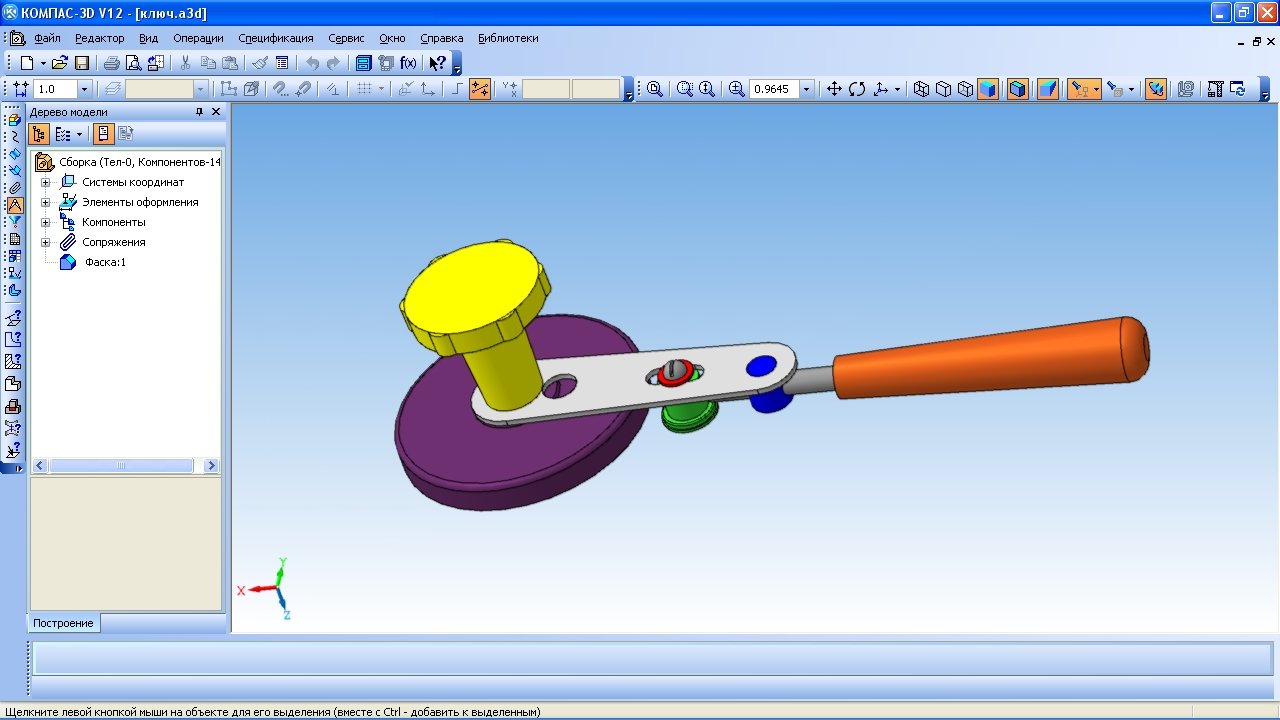This screenshot has height=720, width=1280.
Task: Open the Библиотеки menu
Action: coord(508,38)
